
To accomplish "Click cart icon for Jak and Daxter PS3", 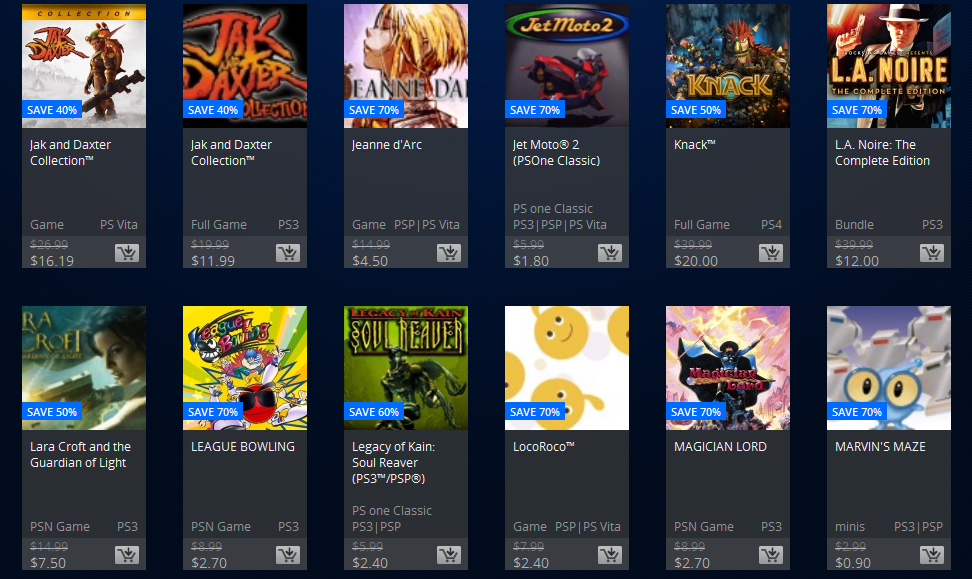I will (288, 253).
